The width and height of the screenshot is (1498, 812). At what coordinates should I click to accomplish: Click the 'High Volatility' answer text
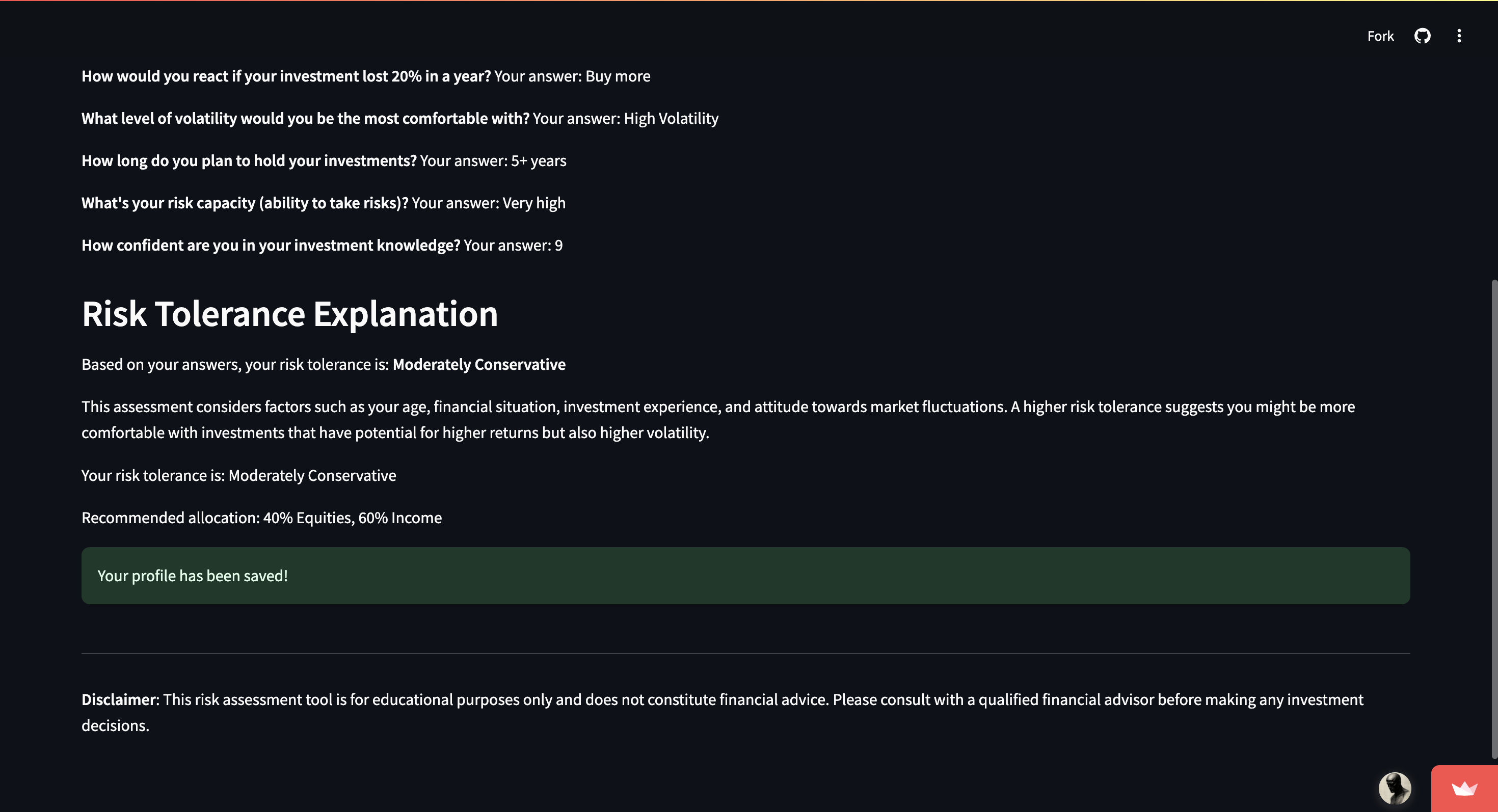tap(671, 119)
